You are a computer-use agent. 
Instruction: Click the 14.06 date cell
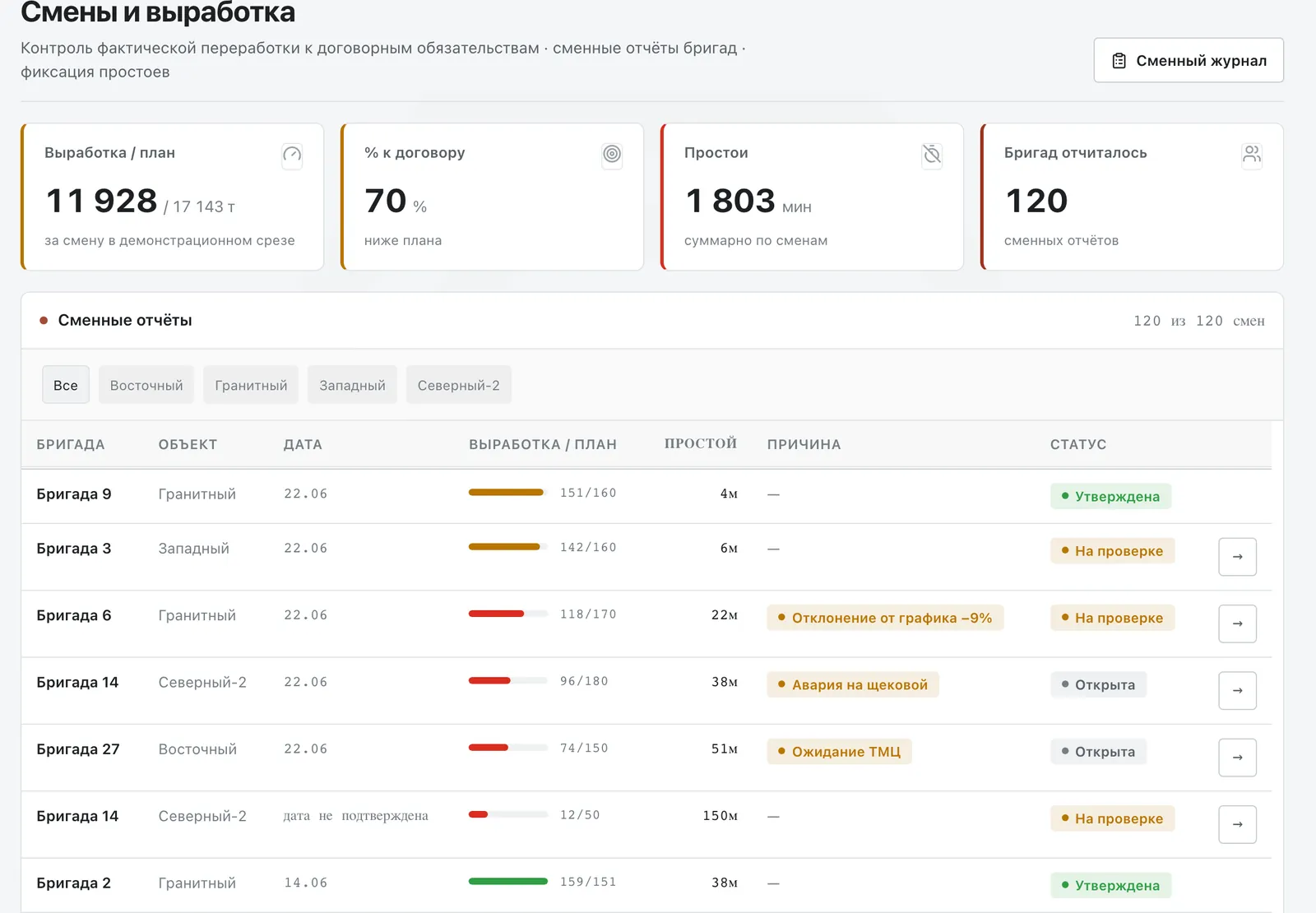305,883
